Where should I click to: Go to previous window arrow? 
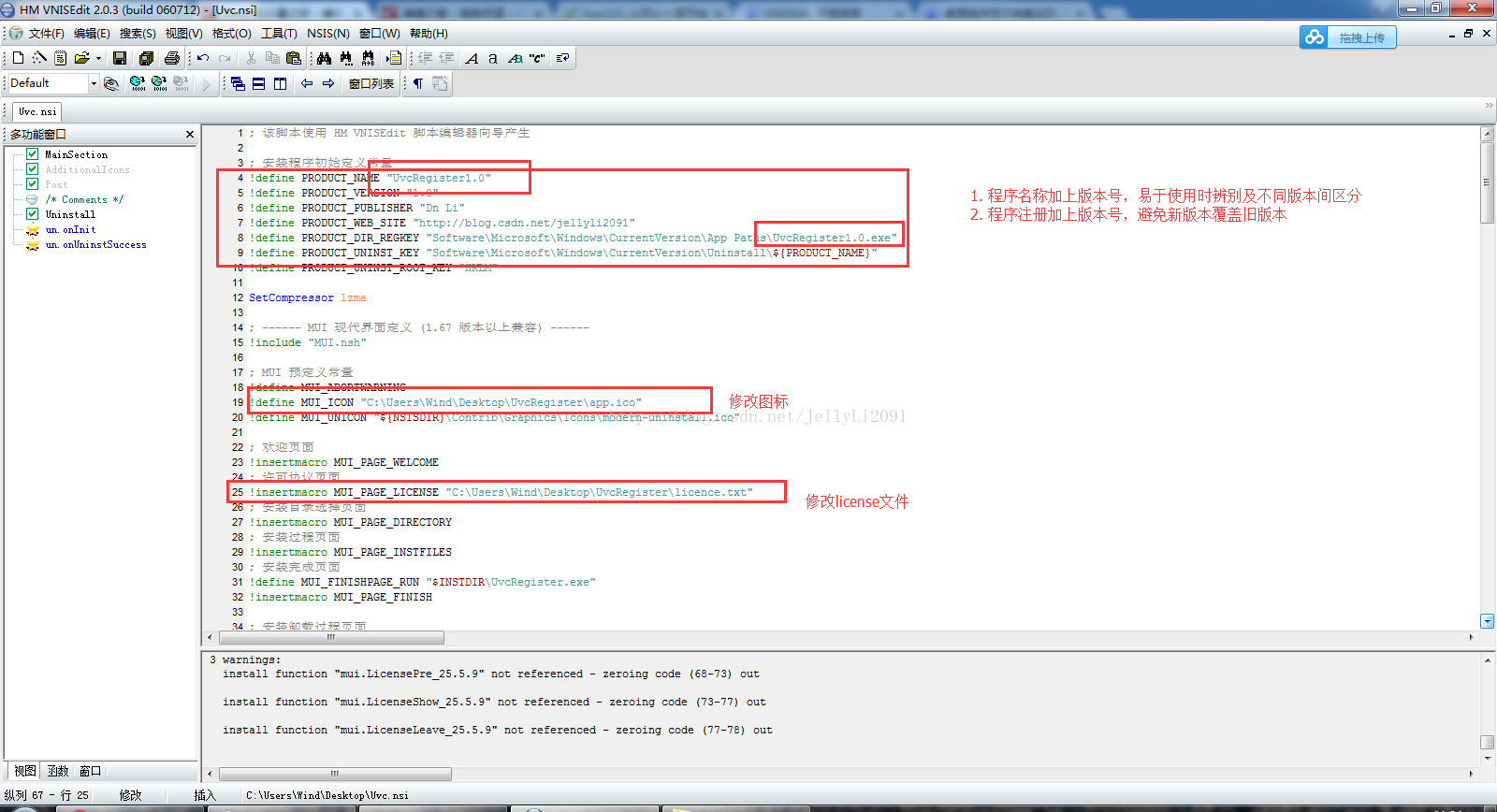coord(307,84)
